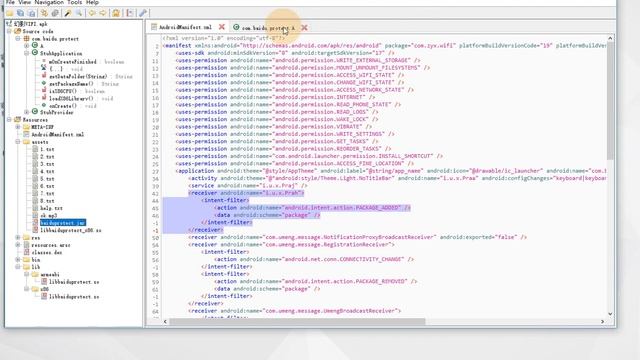Select libbaiduprotect_x86.so in assets
This screenshot has width=640, height=360.
click(71, 230)
